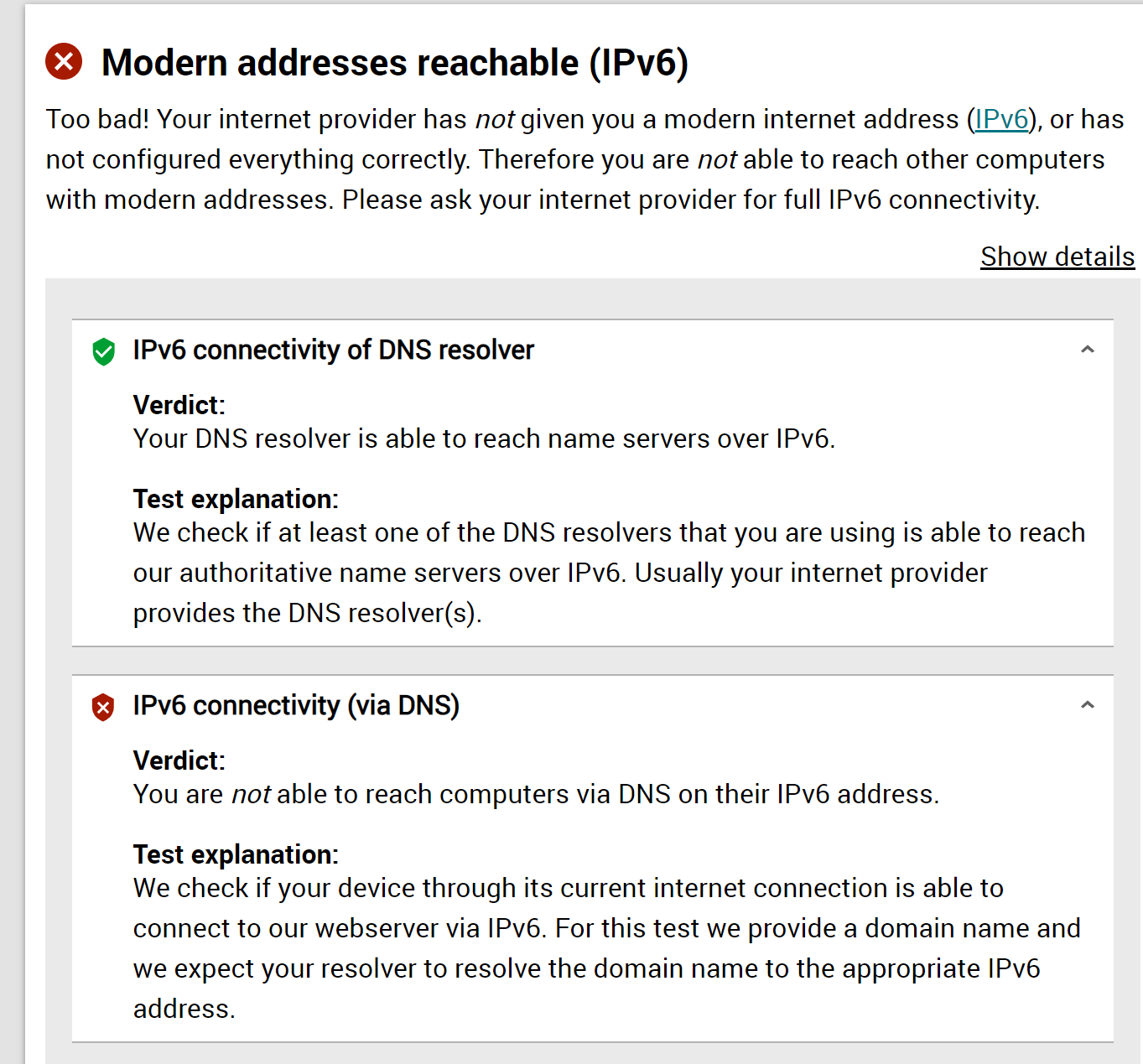Click the "IPv6 connectivity (via DNS)" title

click(x=296, y=705)
